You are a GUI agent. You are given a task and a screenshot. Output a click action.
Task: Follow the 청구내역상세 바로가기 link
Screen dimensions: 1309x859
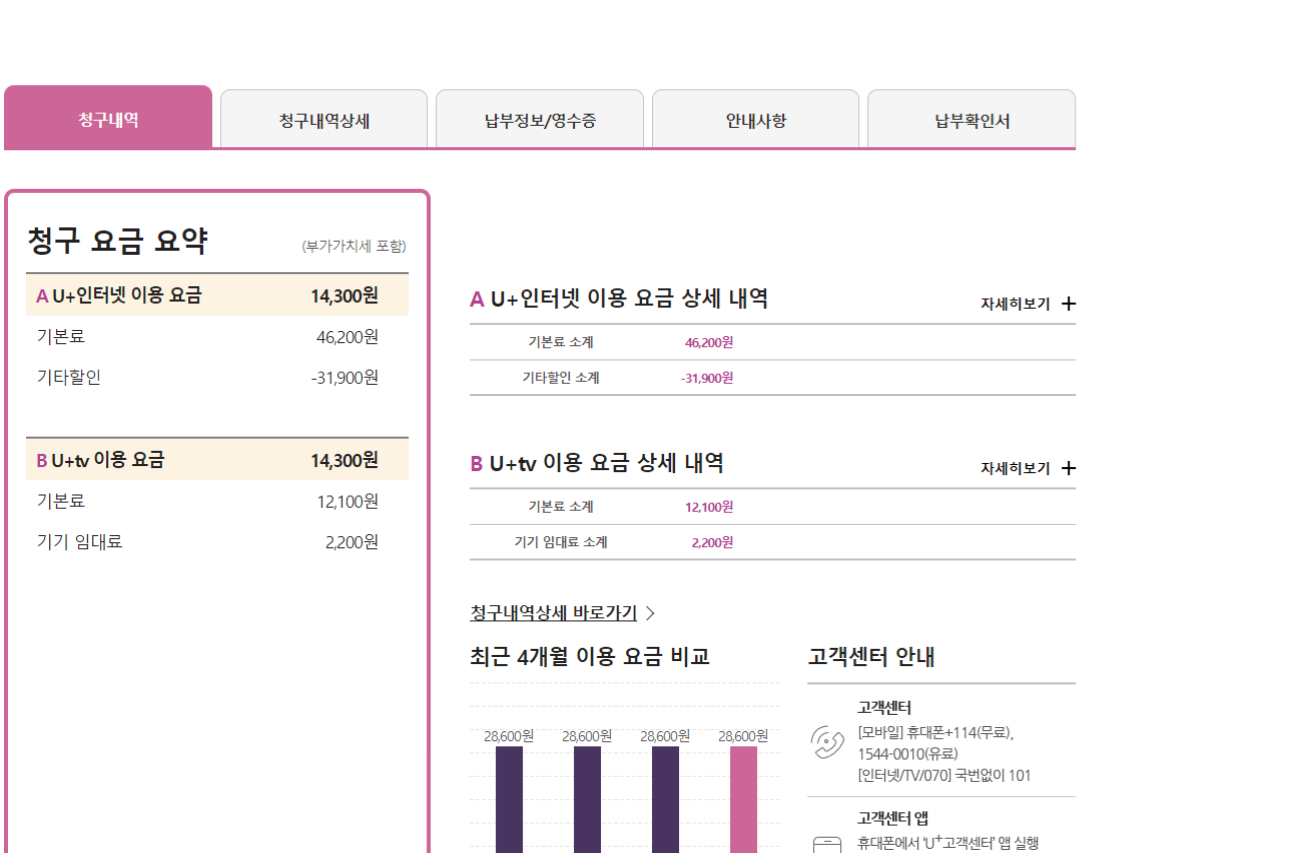553,613
